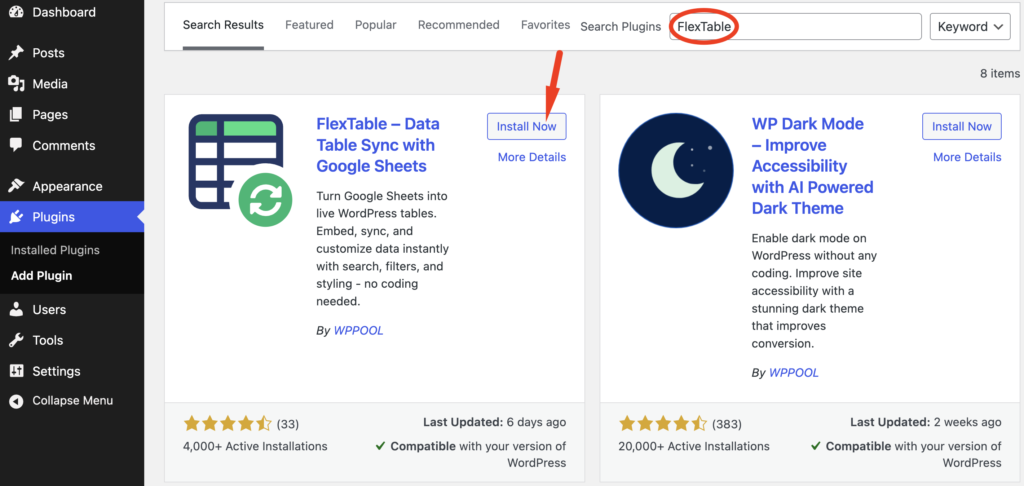
Task: Open the Keyword search-type dropdown
Action: point(970,27)
